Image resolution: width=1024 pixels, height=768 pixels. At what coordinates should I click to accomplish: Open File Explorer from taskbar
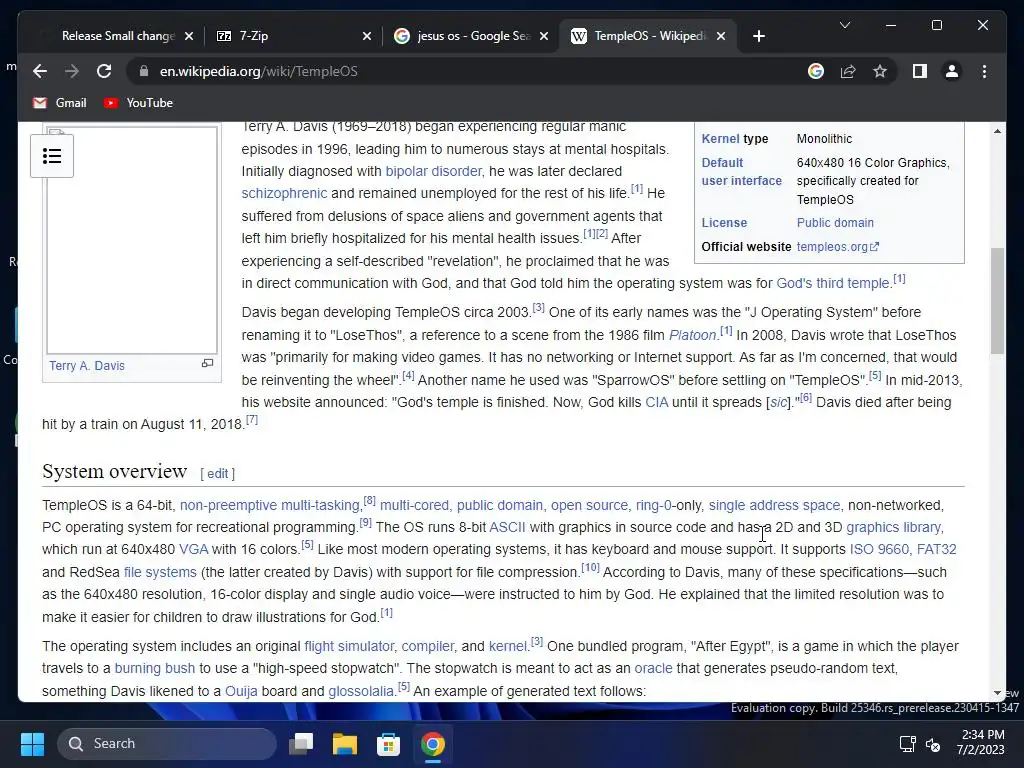345,744
